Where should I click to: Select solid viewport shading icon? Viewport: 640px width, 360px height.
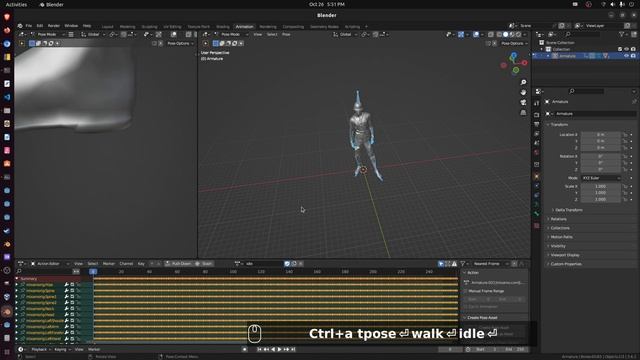(506, 35)
